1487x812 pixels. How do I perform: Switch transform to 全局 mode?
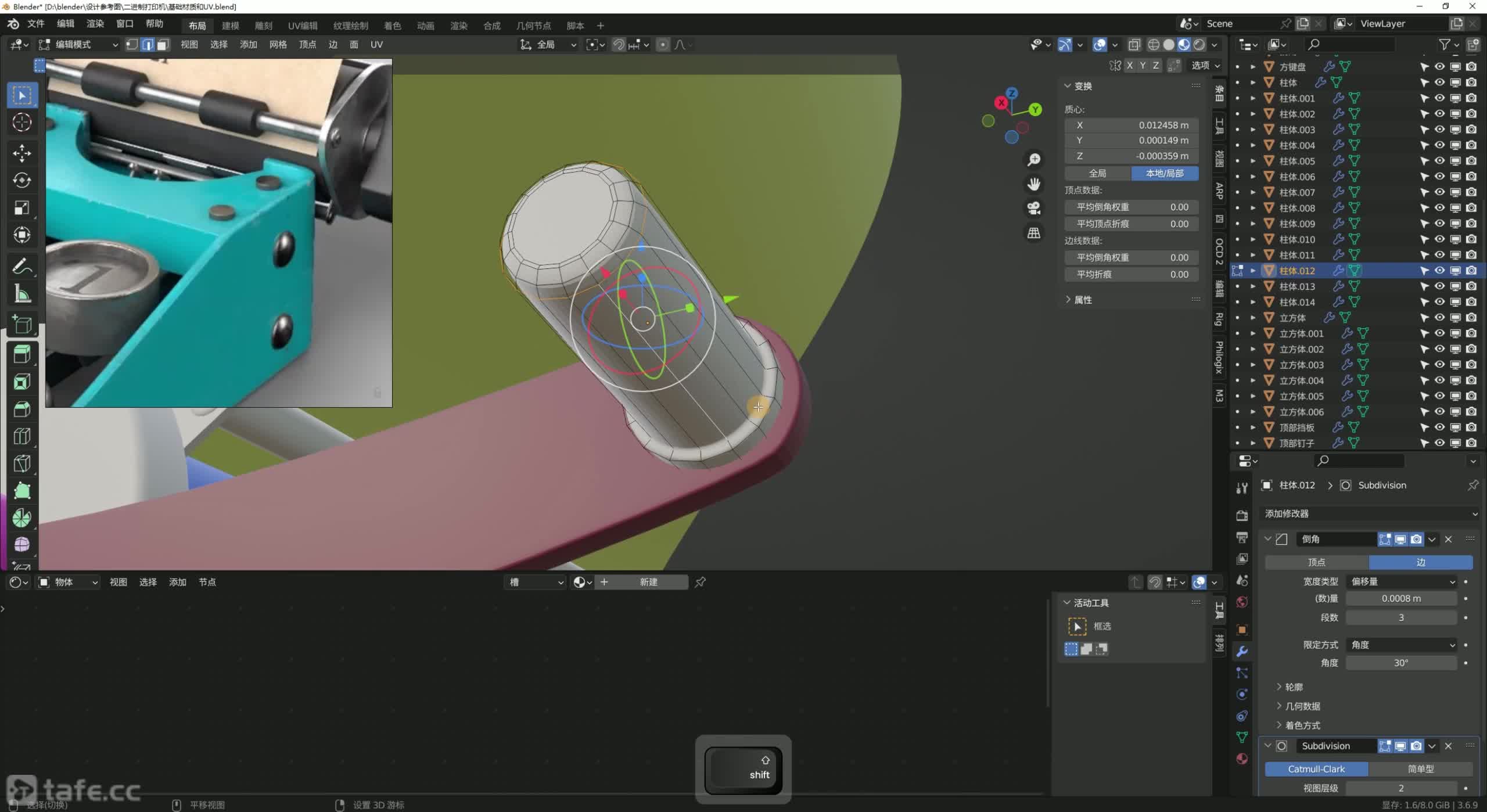coord(1097,173)
